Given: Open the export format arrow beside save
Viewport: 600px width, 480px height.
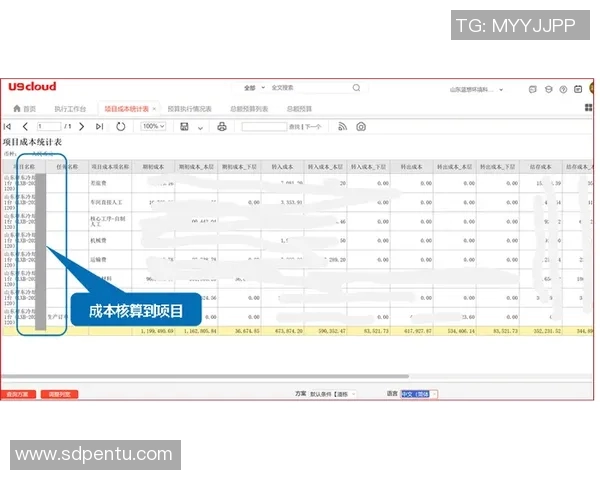Looking at the screenshot, I should point(200,128).
